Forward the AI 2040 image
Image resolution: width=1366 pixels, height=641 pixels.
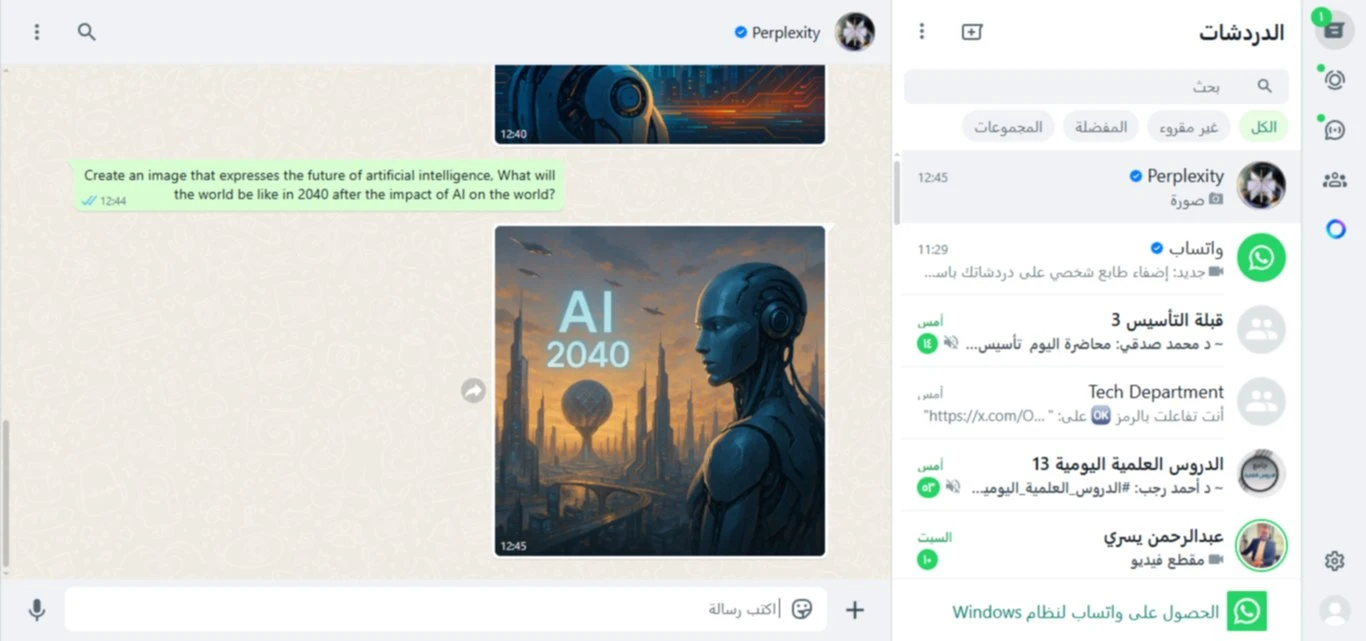click(x=473, y=391)
